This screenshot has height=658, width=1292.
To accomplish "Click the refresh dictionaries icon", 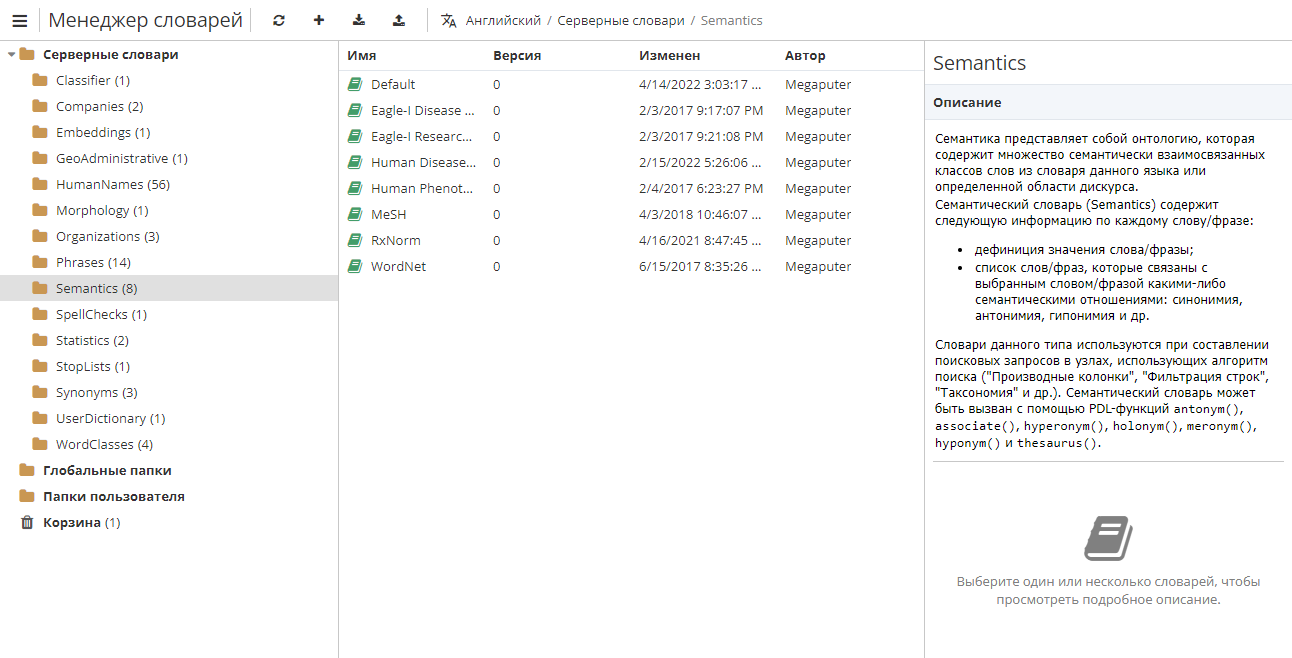I will 279,20.
